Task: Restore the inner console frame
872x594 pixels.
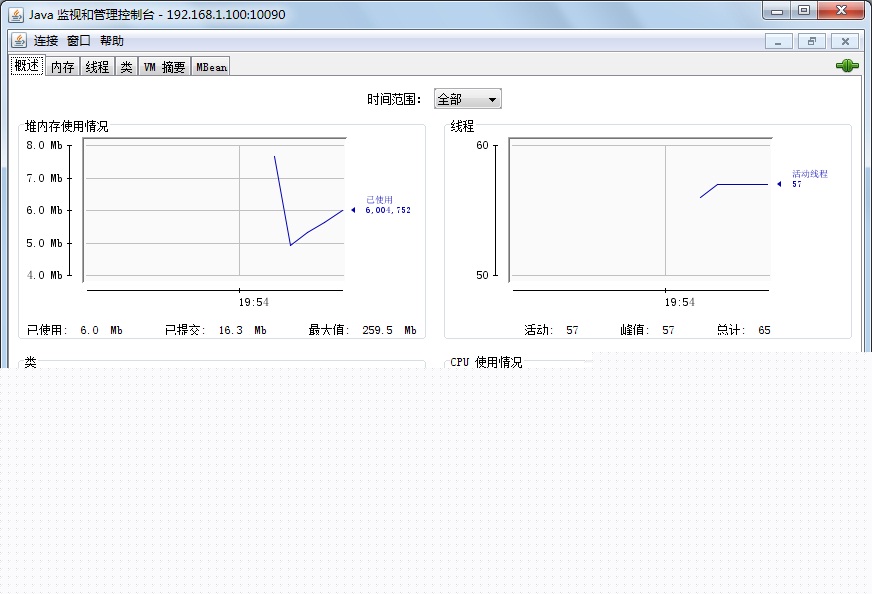Action: click(812, 41)
